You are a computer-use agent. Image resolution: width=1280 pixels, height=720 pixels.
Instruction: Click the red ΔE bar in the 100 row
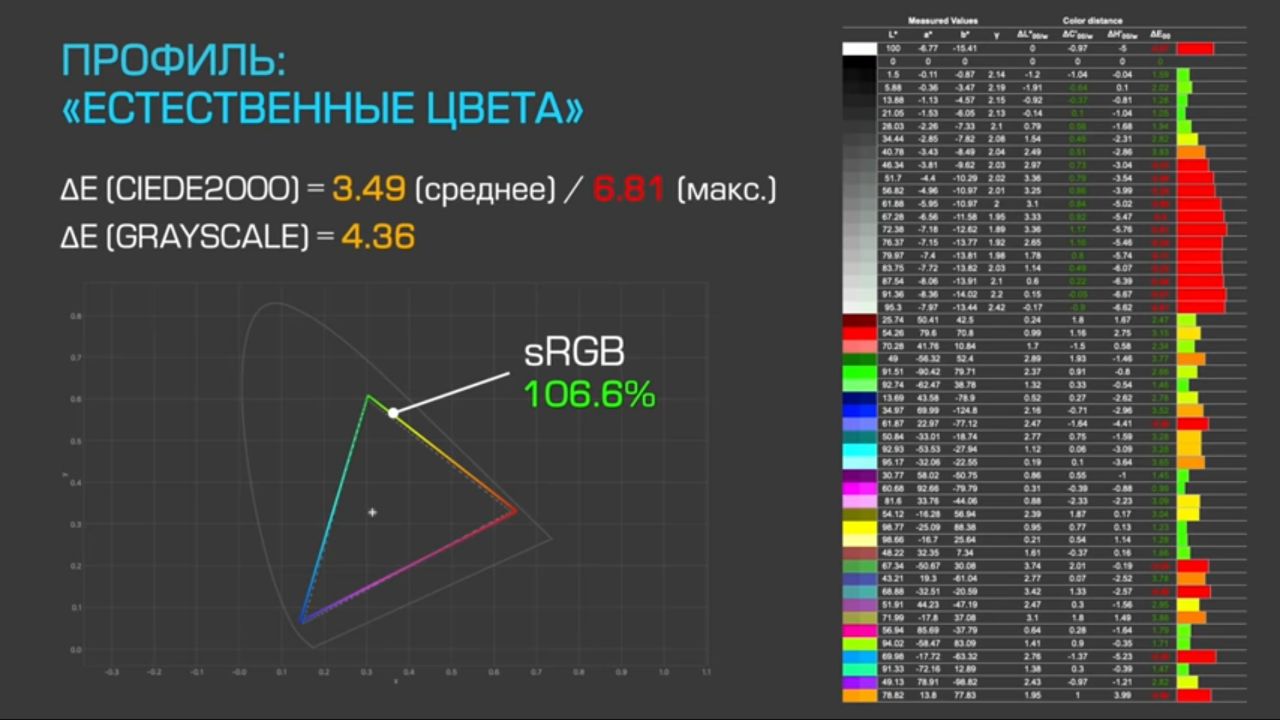tap(1195, 48)
